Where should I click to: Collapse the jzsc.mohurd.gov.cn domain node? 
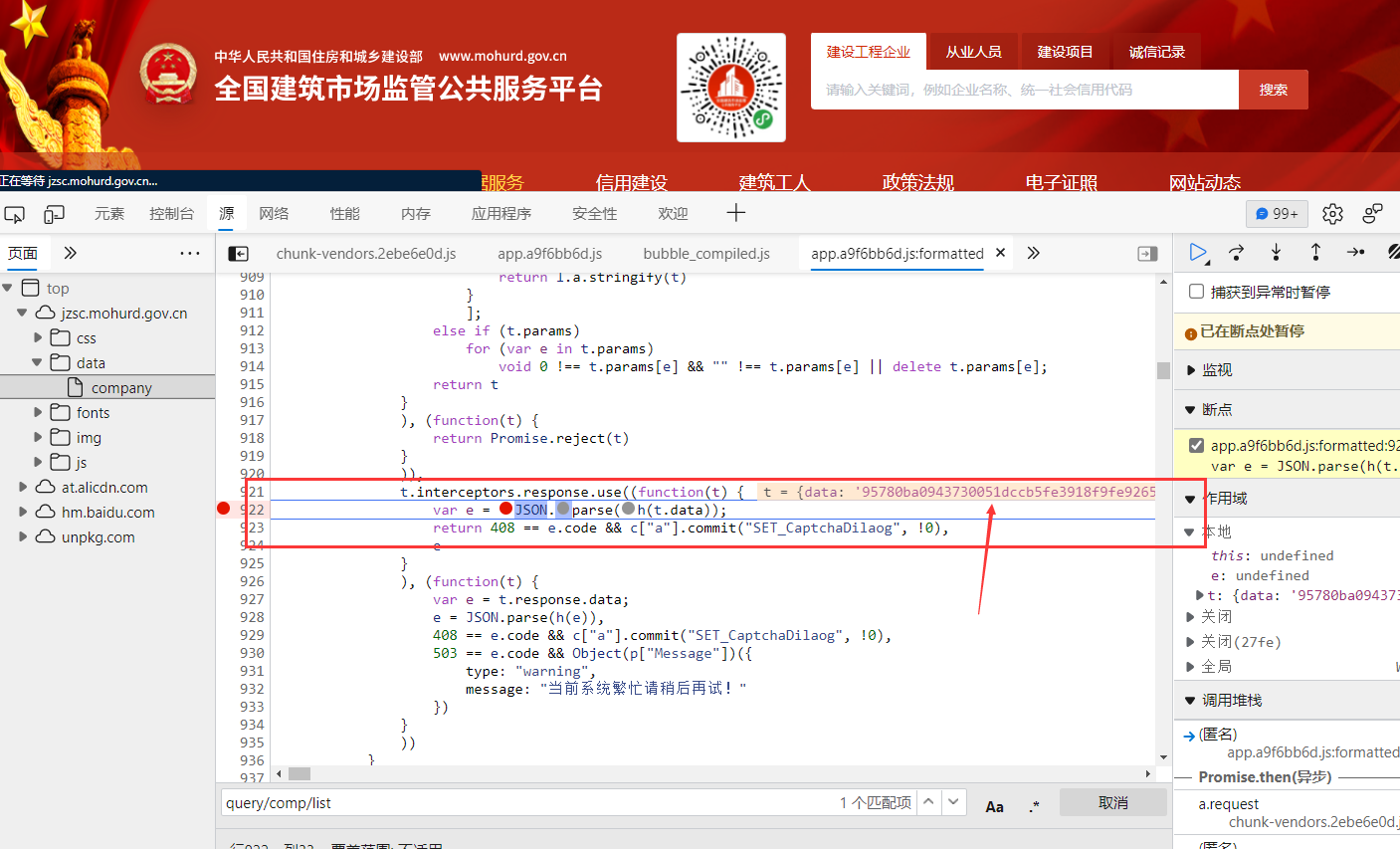(22, 314)
